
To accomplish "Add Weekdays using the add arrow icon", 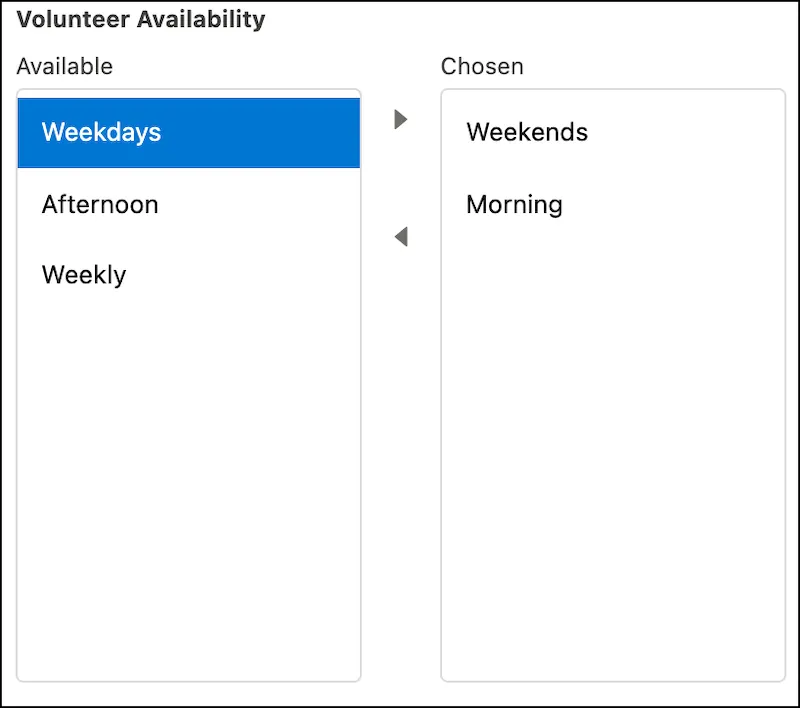I will tap(401, 119).
